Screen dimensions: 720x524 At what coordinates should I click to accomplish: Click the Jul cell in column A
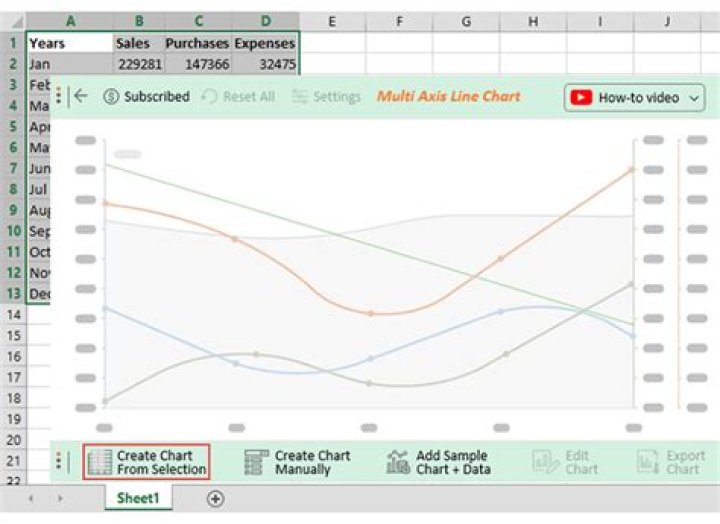tap(39, 189)
